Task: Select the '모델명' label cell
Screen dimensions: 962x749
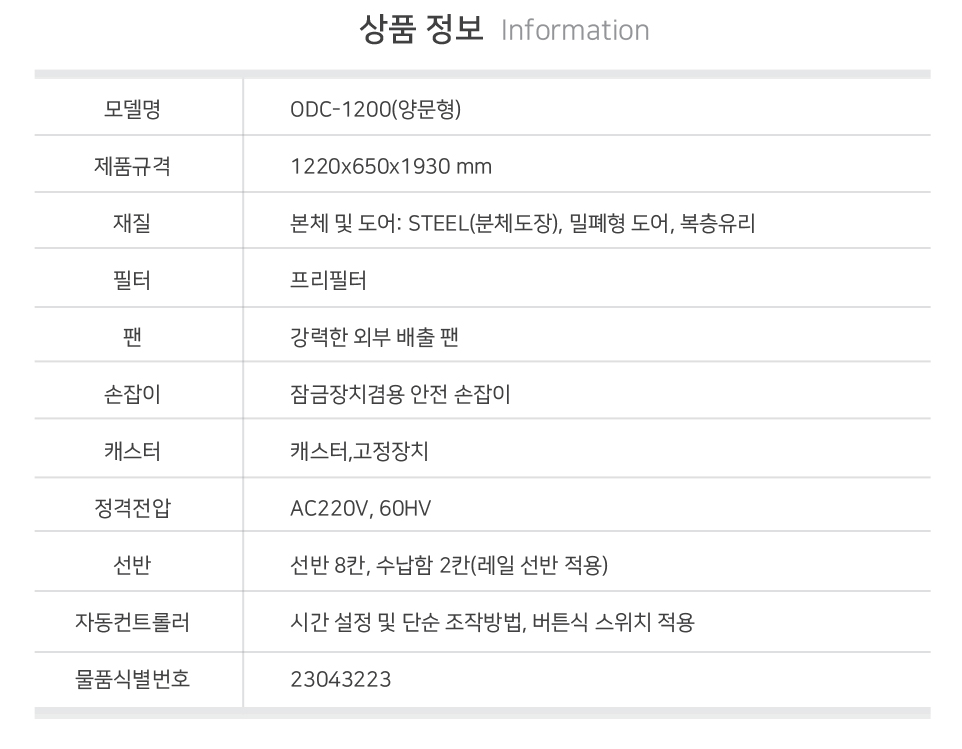Action: pos(131,108)
